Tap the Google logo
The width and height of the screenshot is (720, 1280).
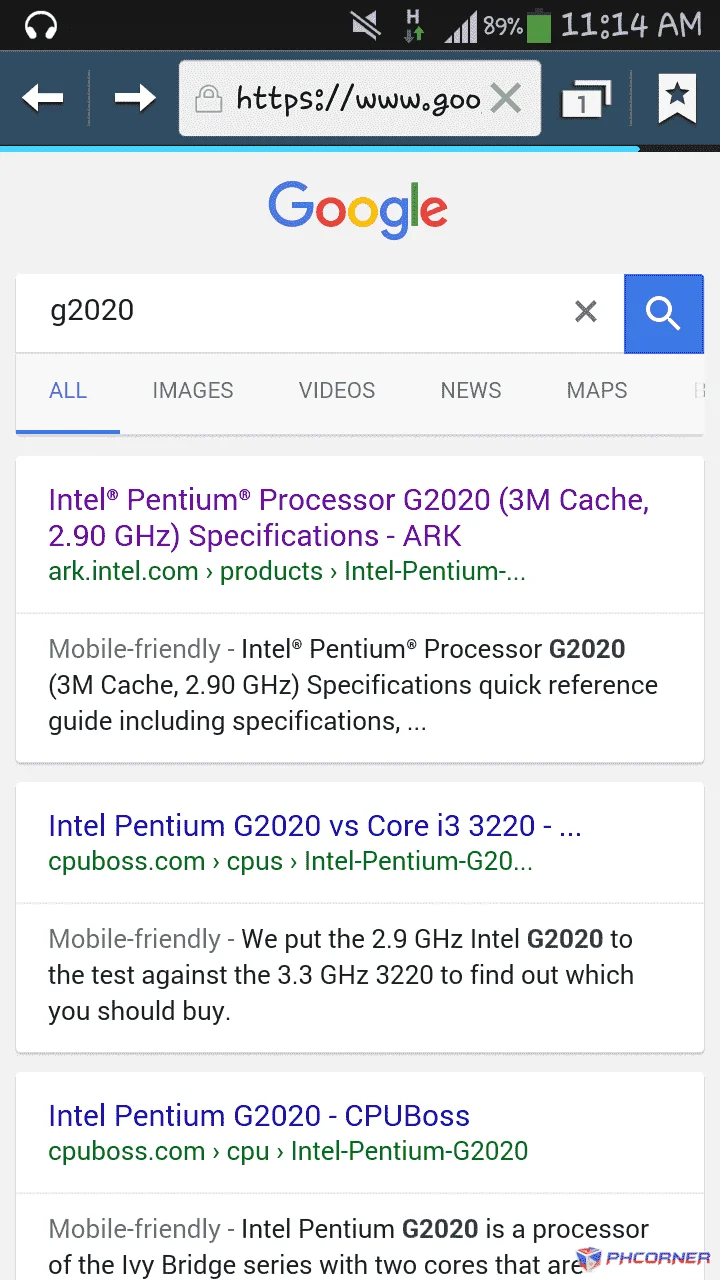[x=358, y=210]
